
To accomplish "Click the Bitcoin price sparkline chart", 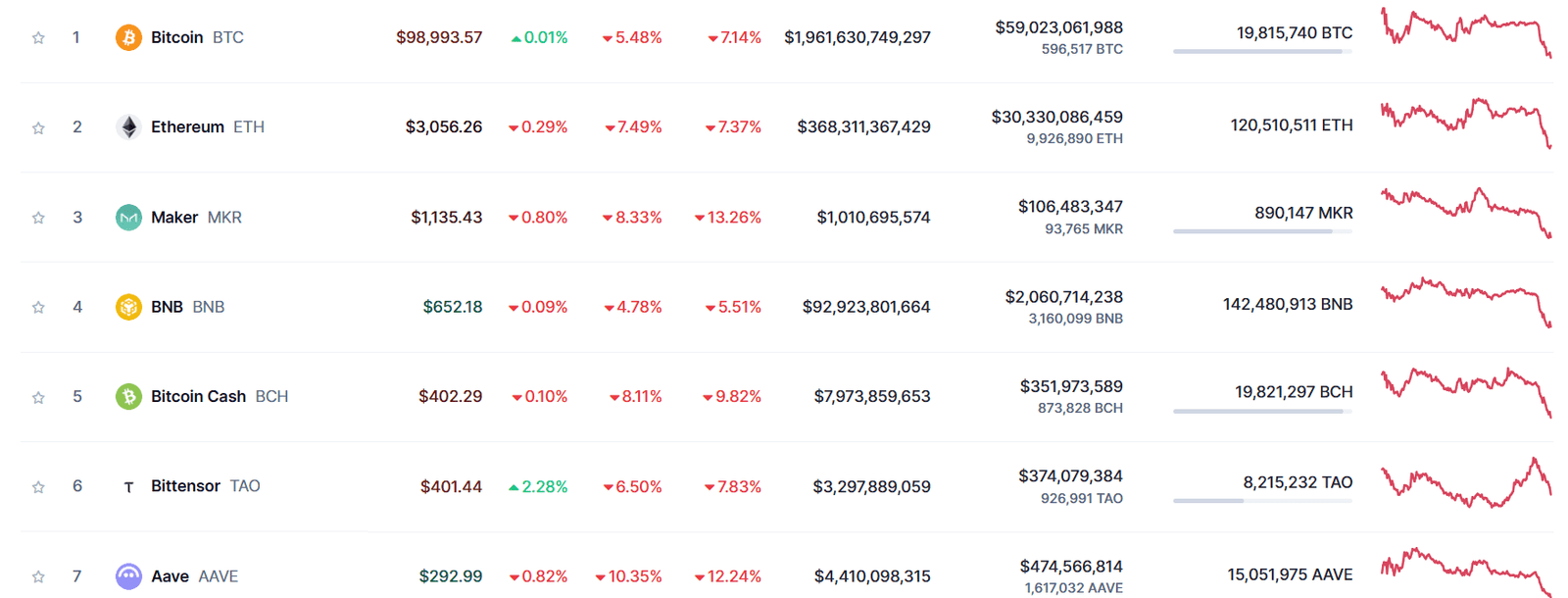I will click(1464, 31).
